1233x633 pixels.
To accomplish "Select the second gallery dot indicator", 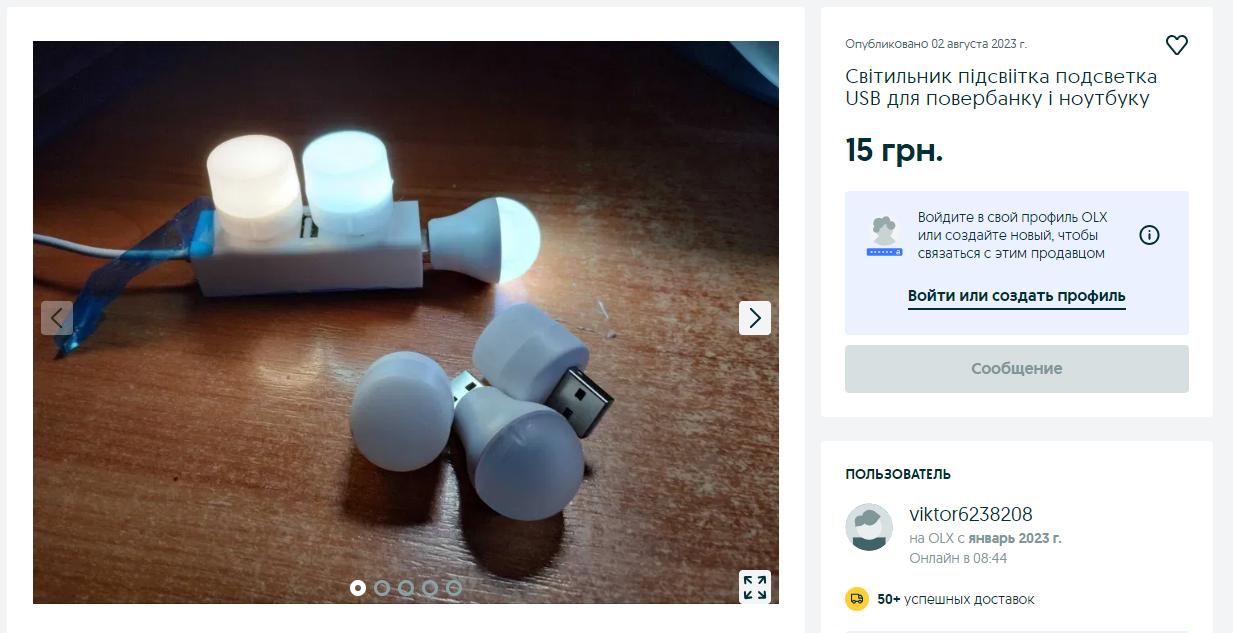I will pos(382,588).
